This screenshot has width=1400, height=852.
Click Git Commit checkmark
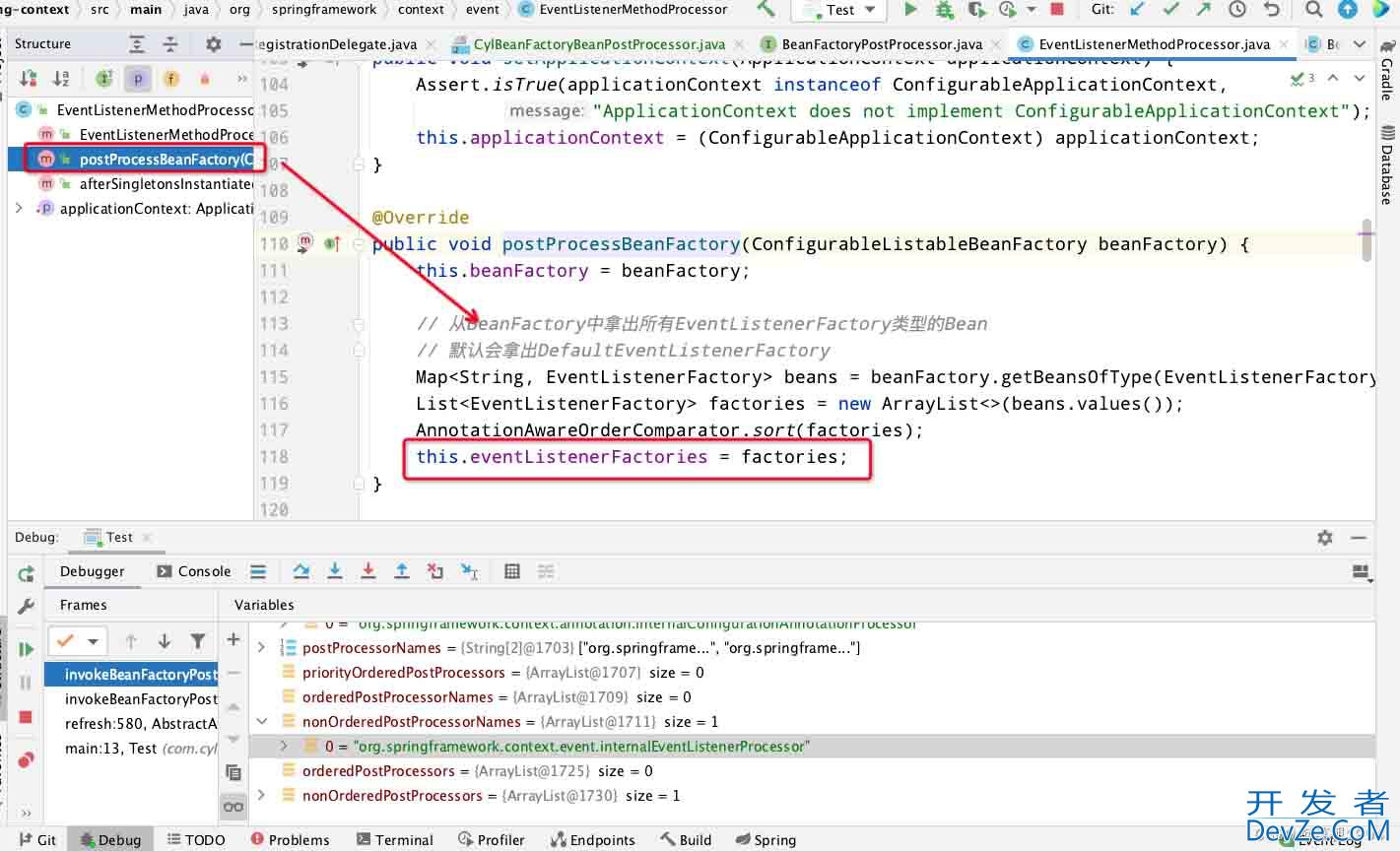pos(1170,9)
